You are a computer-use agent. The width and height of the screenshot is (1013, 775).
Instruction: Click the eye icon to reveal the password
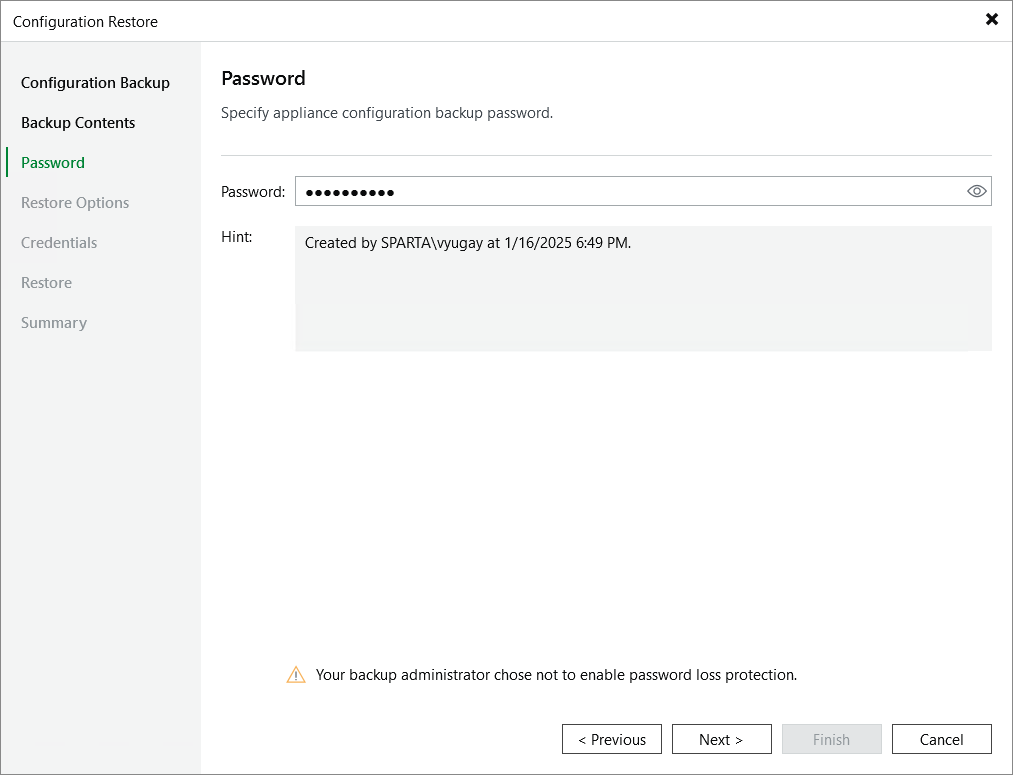[x=976, y=191]
